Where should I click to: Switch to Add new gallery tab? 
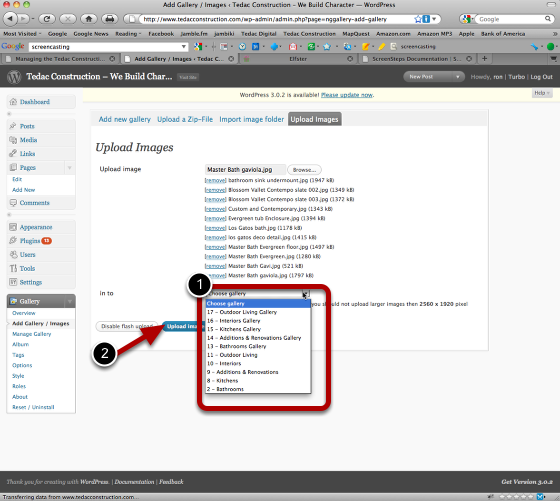(125, 119)
